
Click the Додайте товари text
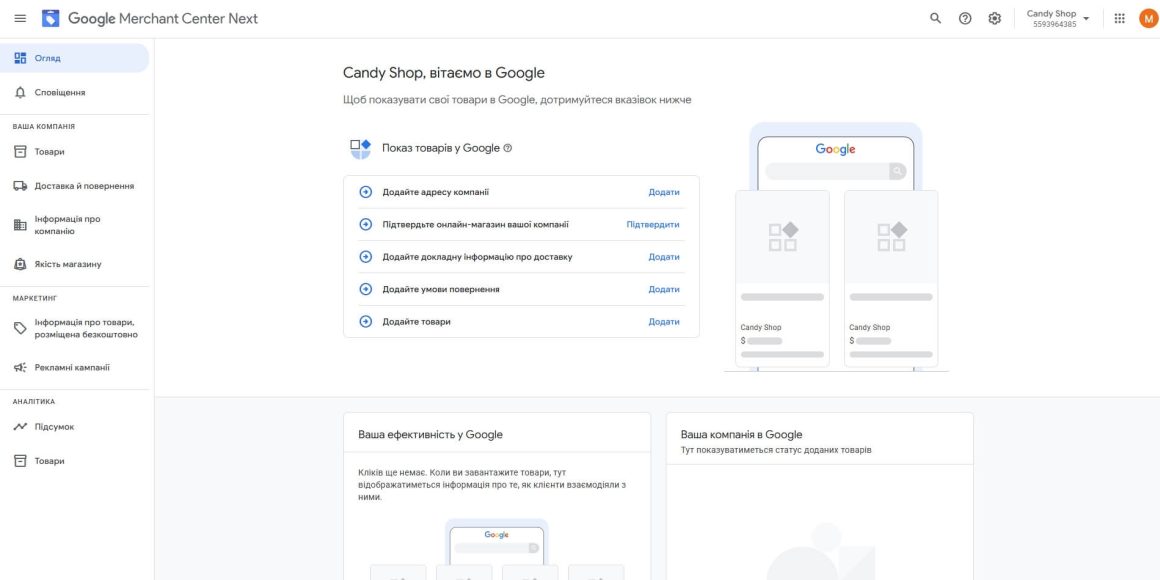[417, 322]
